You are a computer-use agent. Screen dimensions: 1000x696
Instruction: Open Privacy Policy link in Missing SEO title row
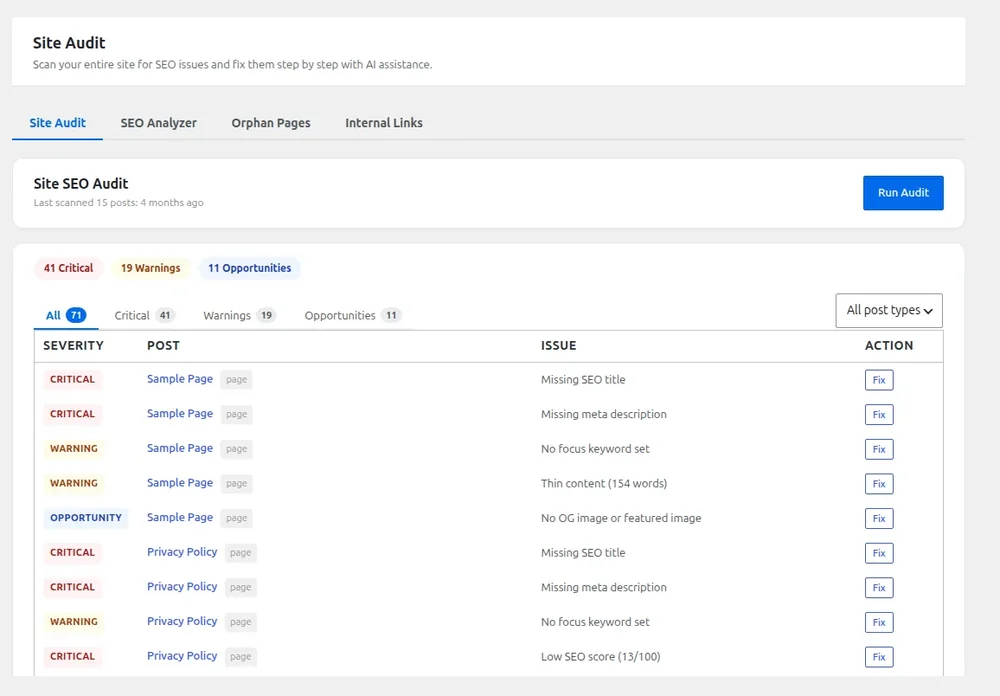pos(182,552)
